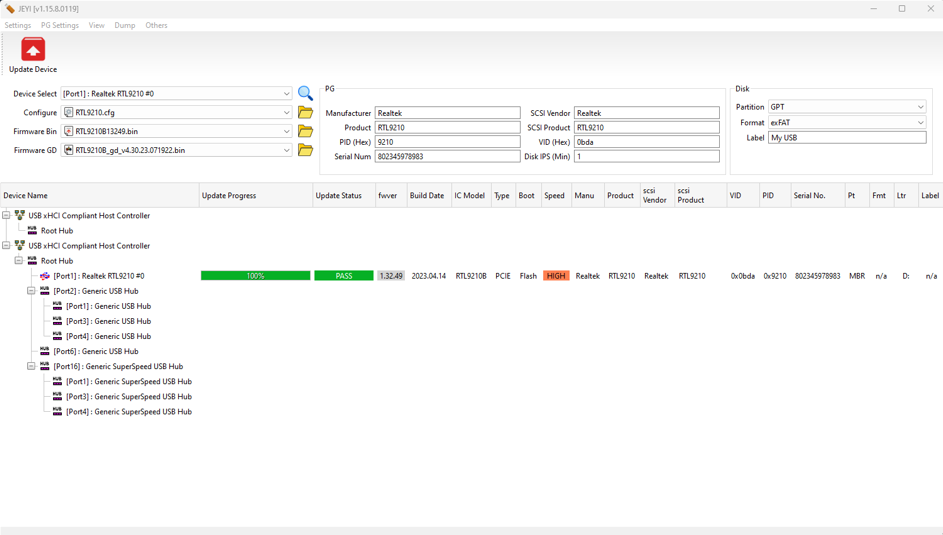Click the Port6 Generic USB Hub icon

(x=45, y=351)
